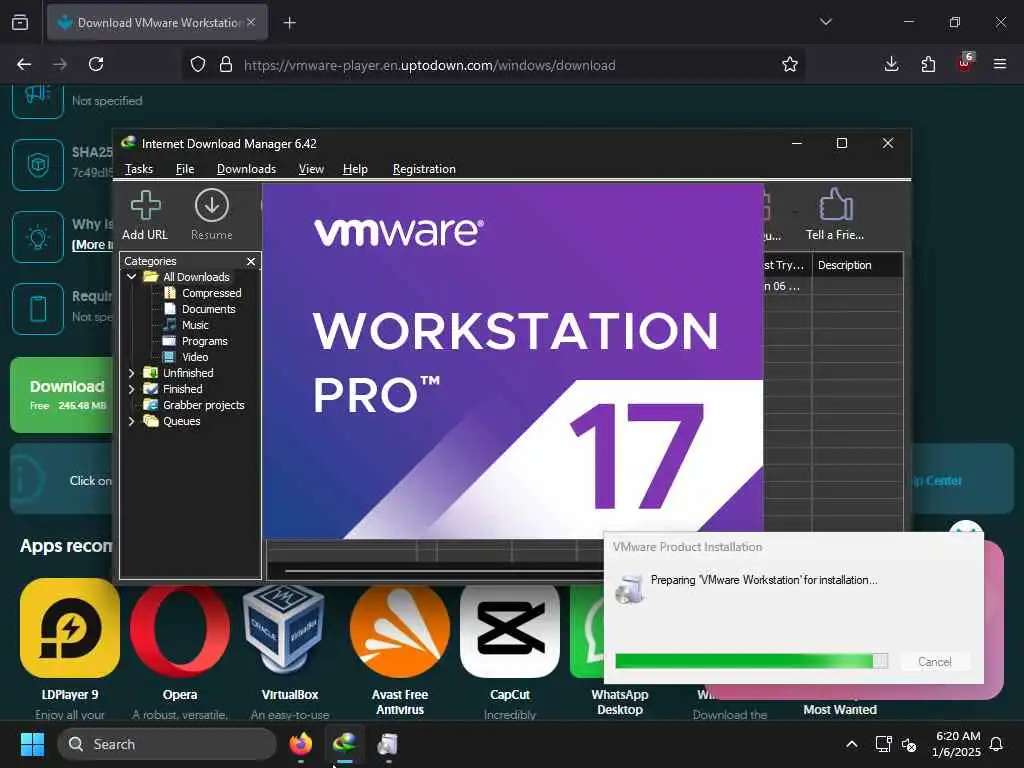
Task: Open the File menu in IDM
Action: 185,168
